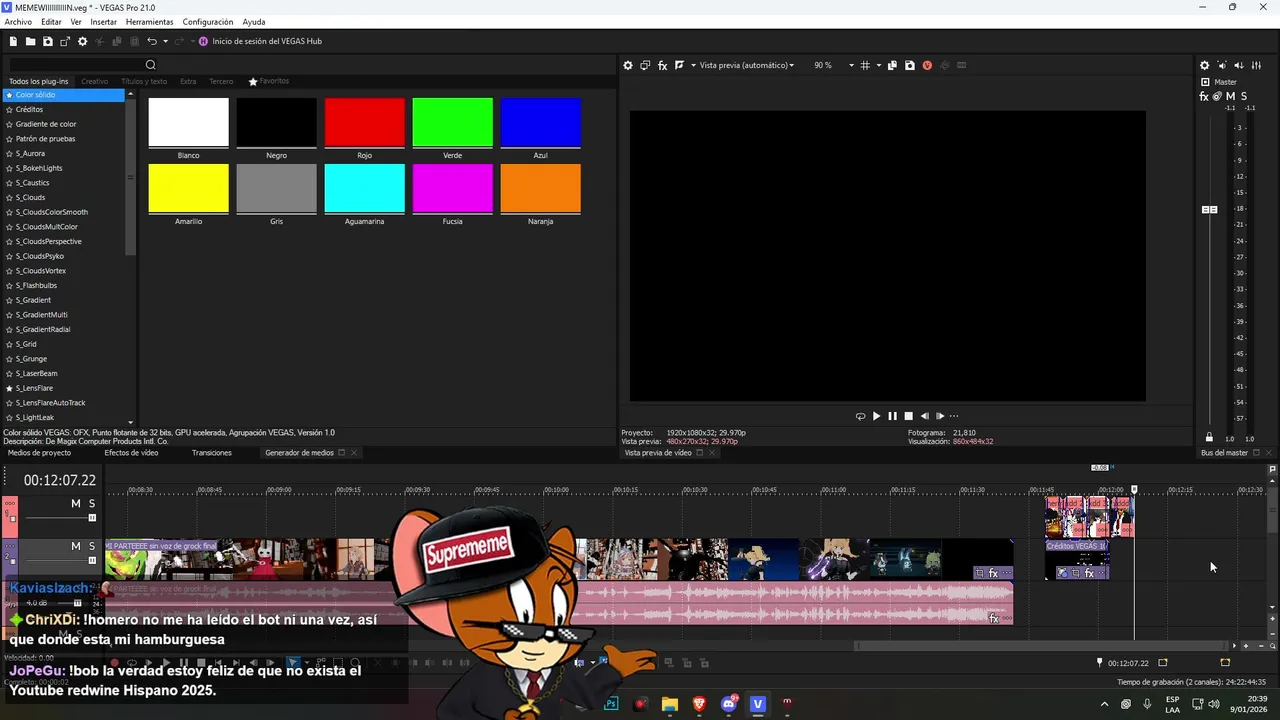This screenshot has height=720, width=1280.
Task: Save preview snapshot to file icon
Action: pos(909,65)
